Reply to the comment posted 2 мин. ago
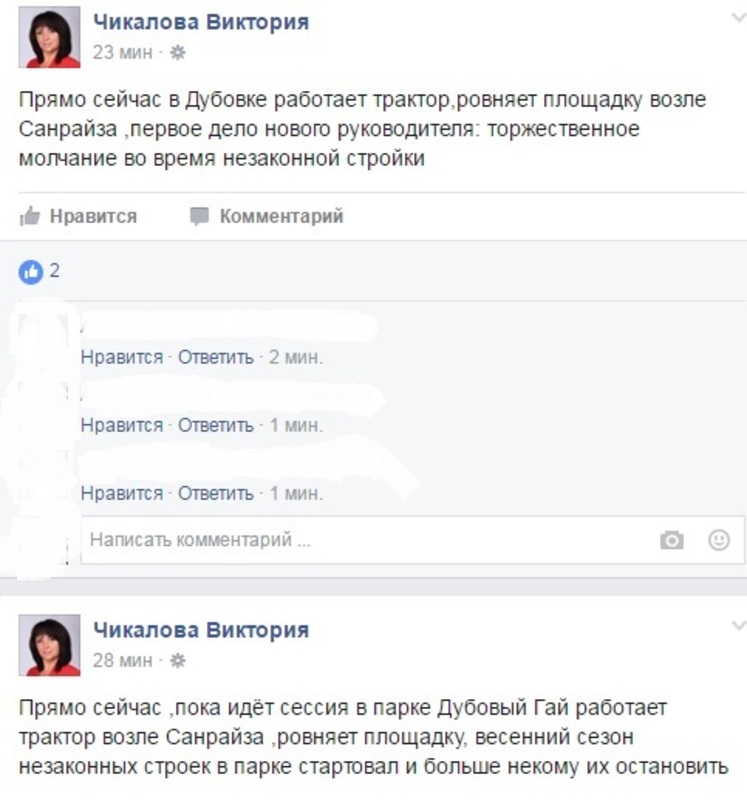Screen dimensions: 747x800 click(215, 357)
